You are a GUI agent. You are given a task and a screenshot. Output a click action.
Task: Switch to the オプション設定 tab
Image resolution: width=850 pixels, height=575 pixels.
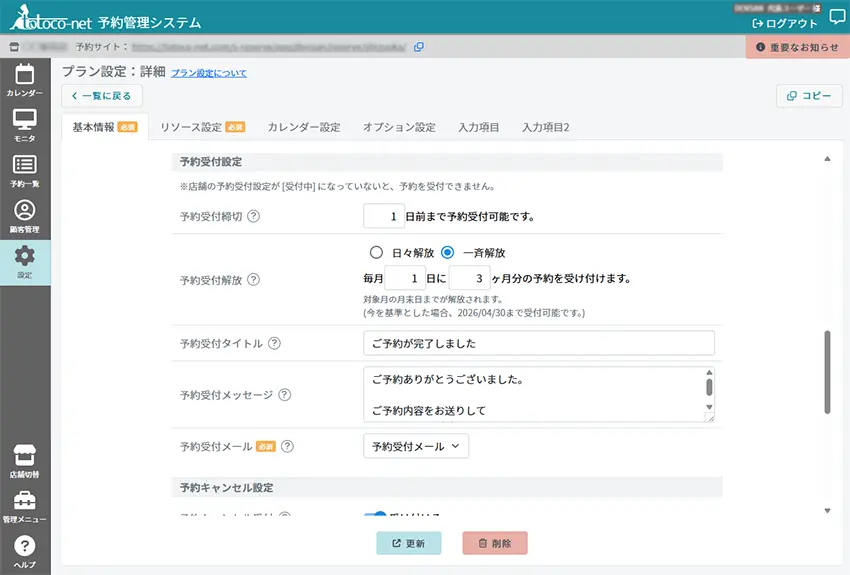point(399,127)
